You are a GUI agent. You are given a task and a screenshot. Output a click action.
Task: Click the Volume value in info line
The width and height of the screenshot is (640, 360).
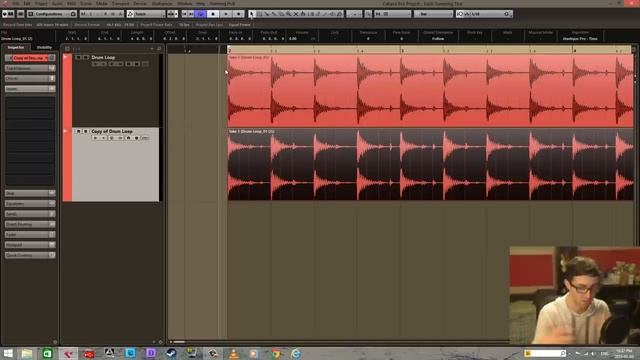(x=293, y=39)
